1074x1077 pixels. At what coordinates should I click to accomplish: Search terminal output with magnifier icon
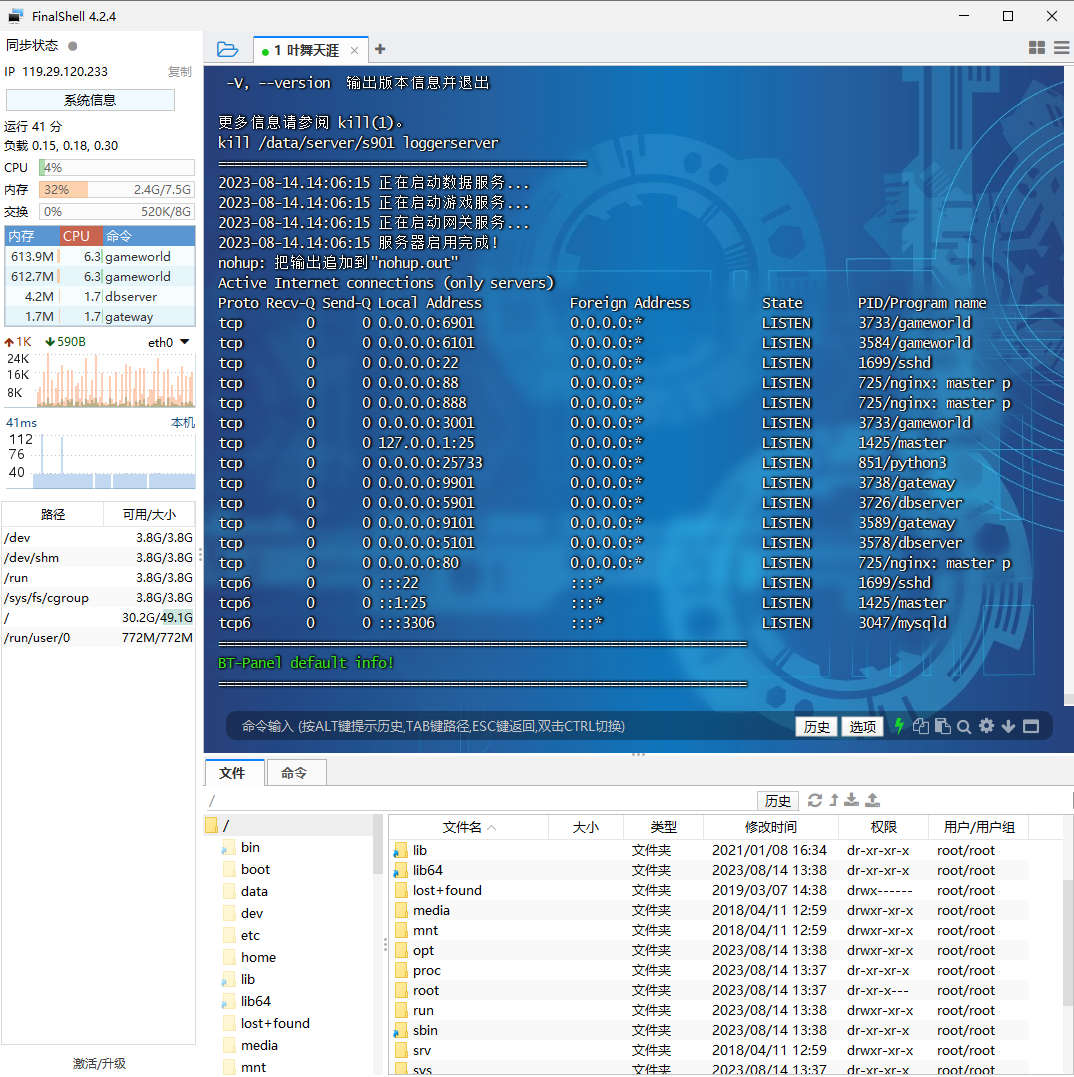pos(964,727)
